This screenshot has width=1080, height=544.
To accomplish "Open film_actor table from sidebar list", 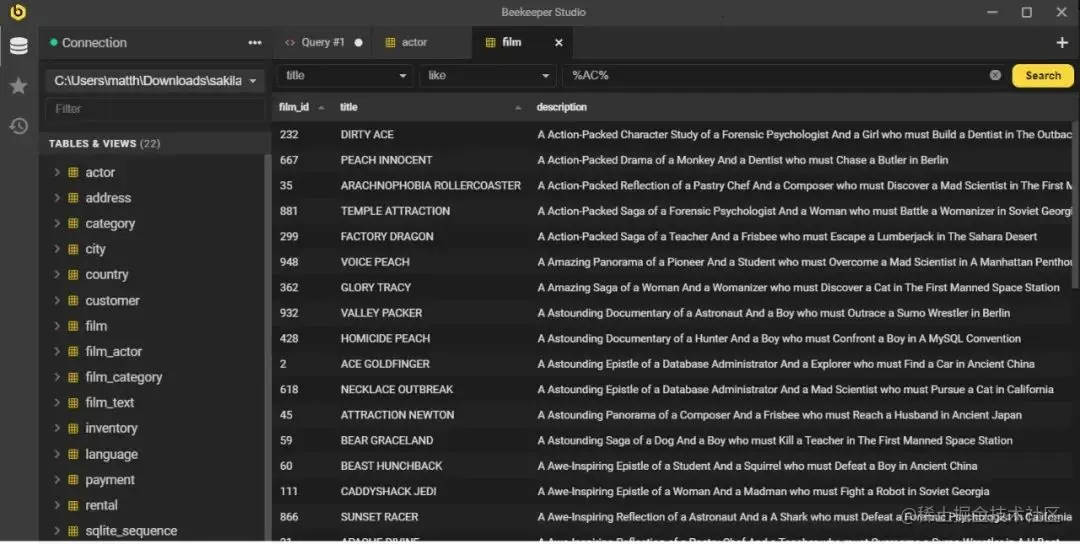I will [x=114, y=351].
